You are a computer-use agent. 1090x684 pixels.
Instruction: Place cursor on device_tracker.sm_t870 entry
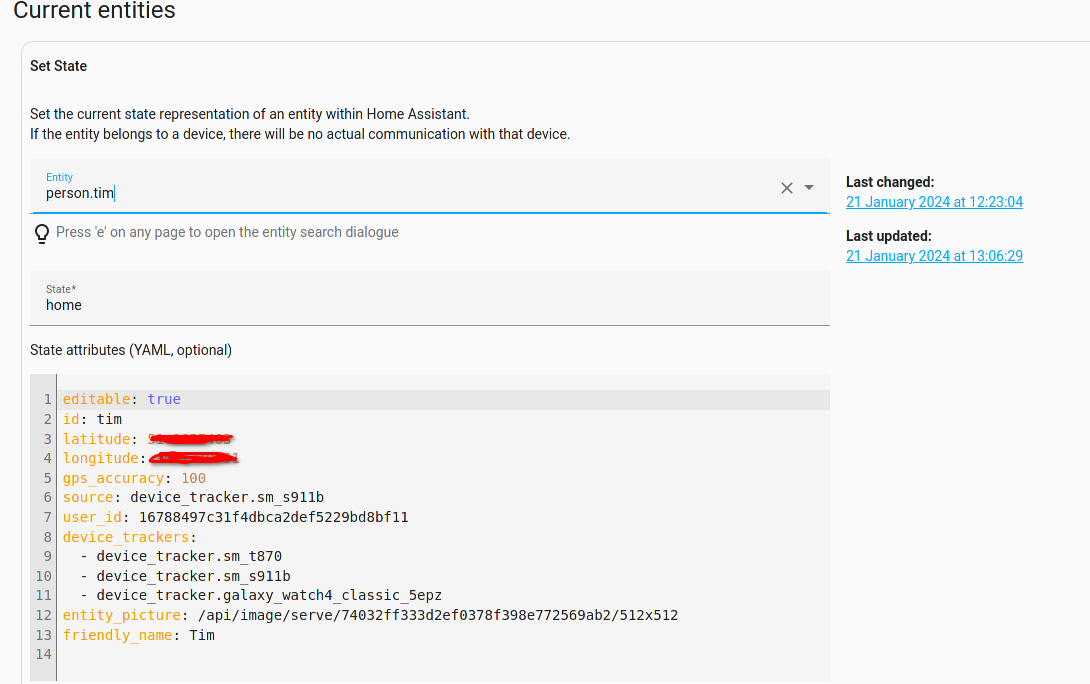coord(189,556)
